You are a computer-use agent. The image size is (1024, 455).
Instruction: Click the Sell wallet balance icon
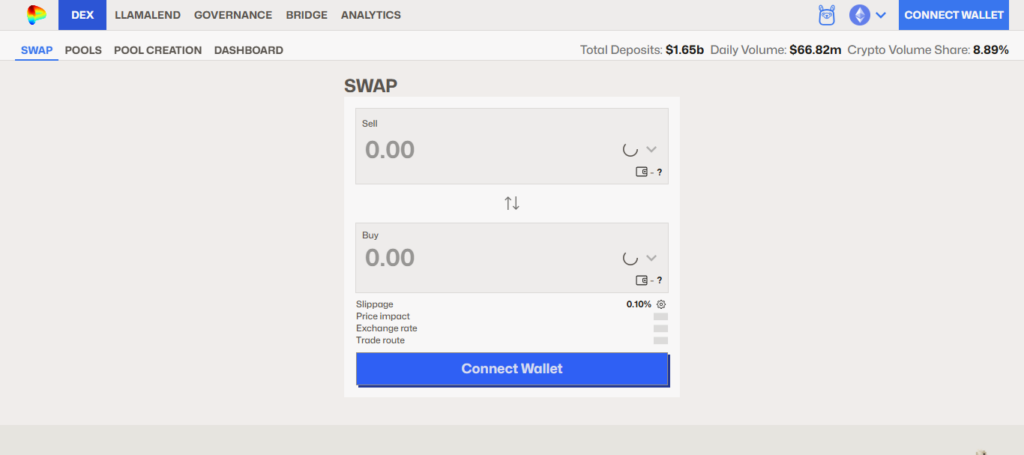[x=641, y=172]
